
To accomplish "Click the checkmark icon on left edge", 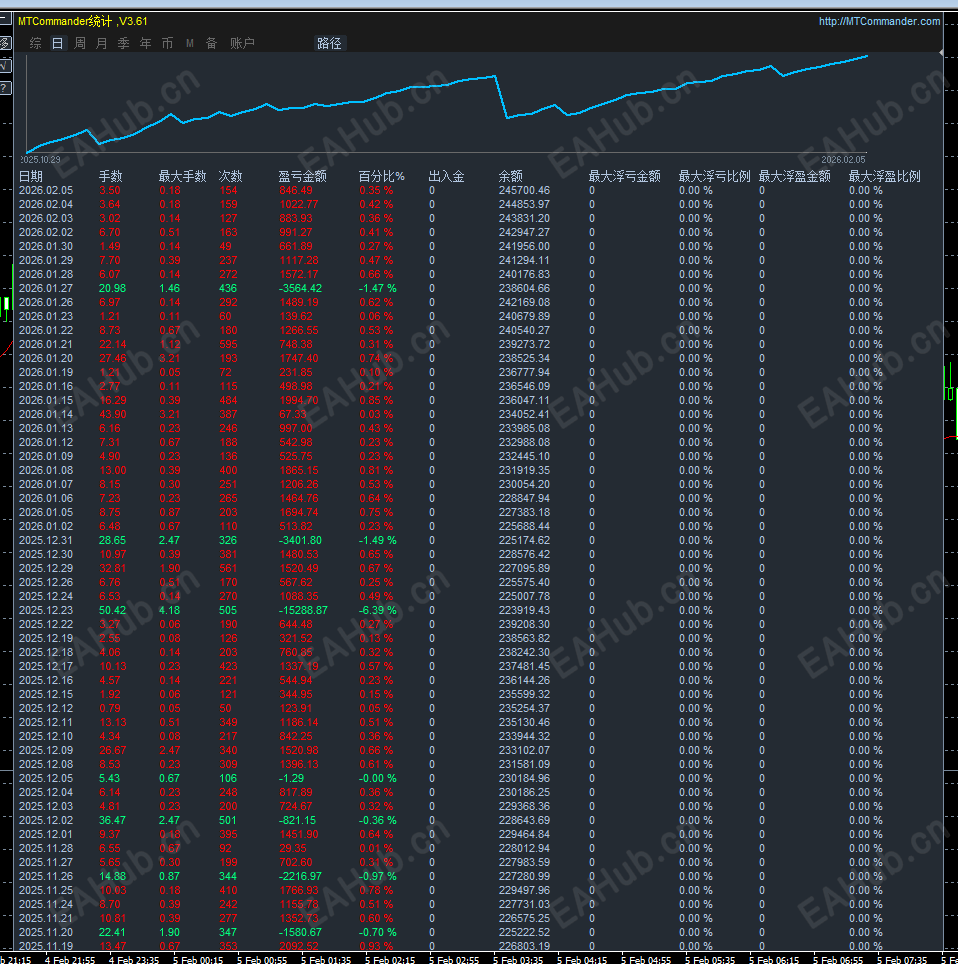I will (5, 66).
